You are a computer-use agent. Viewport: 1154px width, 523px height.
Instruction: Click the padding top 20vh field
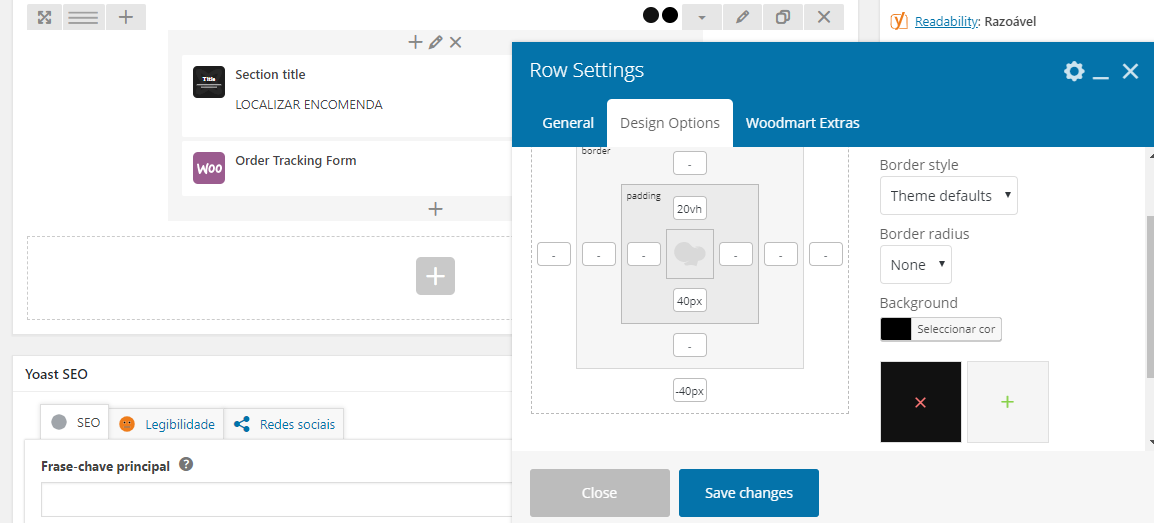click(689, 209)
